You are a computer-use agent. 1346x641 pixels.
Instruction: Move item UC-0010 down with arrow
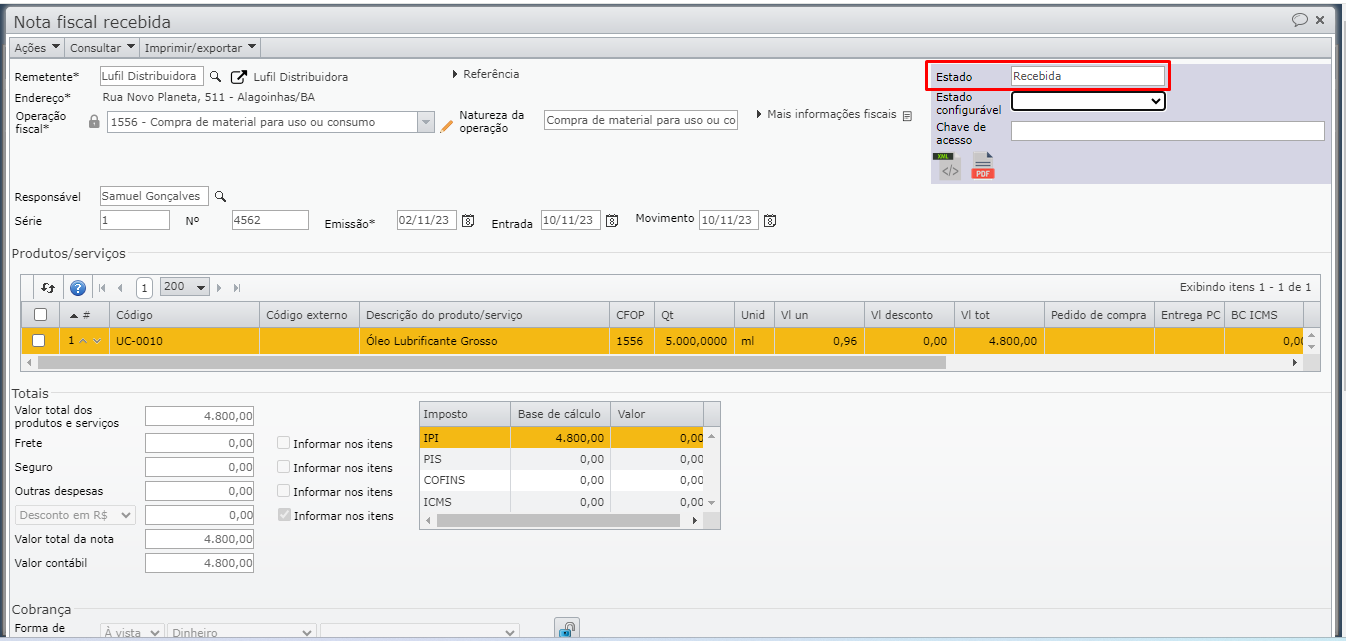pyautogui.click(x=97, y=341)
